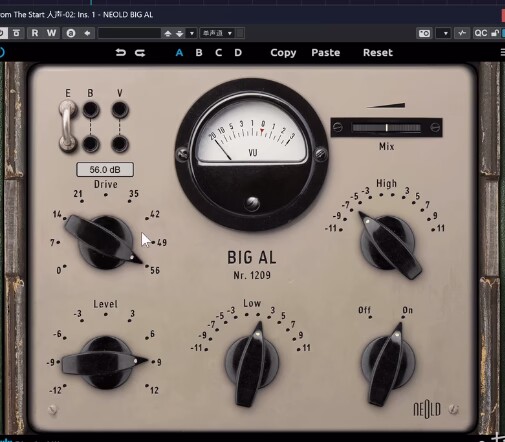This screenshot has height=442, width=505.
Task: Click the upper V jack socket
Action: 120,110
